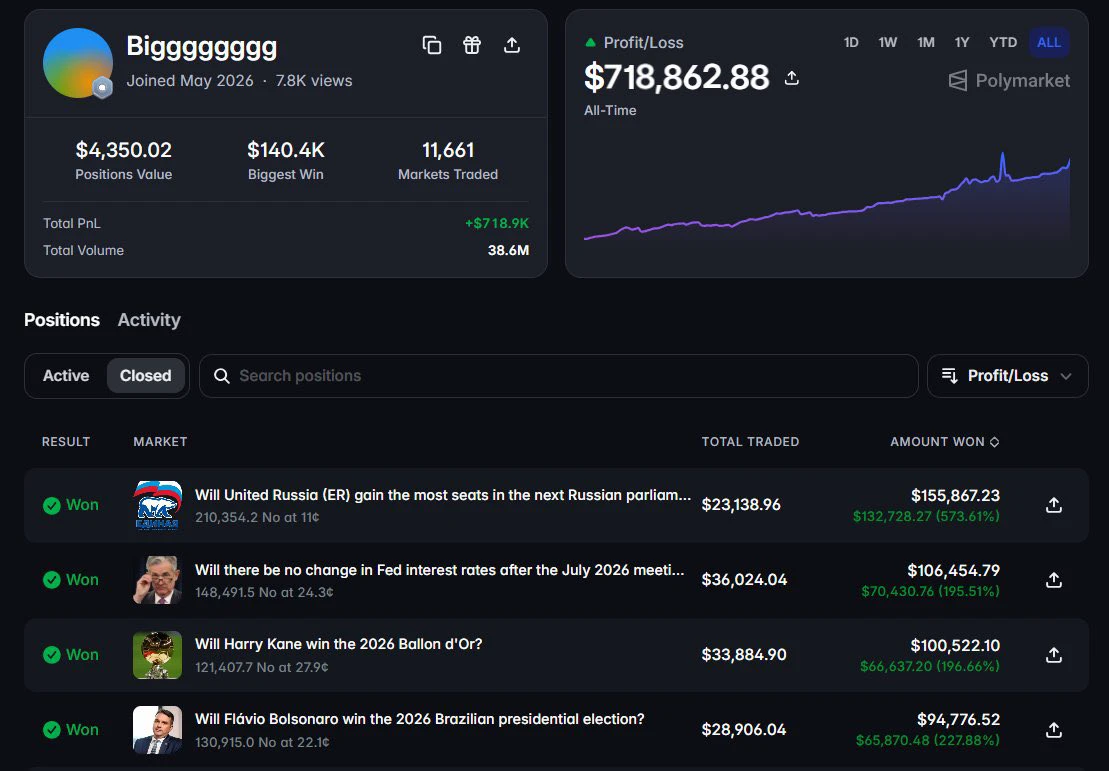1109x771 pixels.
Task: Switch to Active positions
Action: tap(66, 376)
